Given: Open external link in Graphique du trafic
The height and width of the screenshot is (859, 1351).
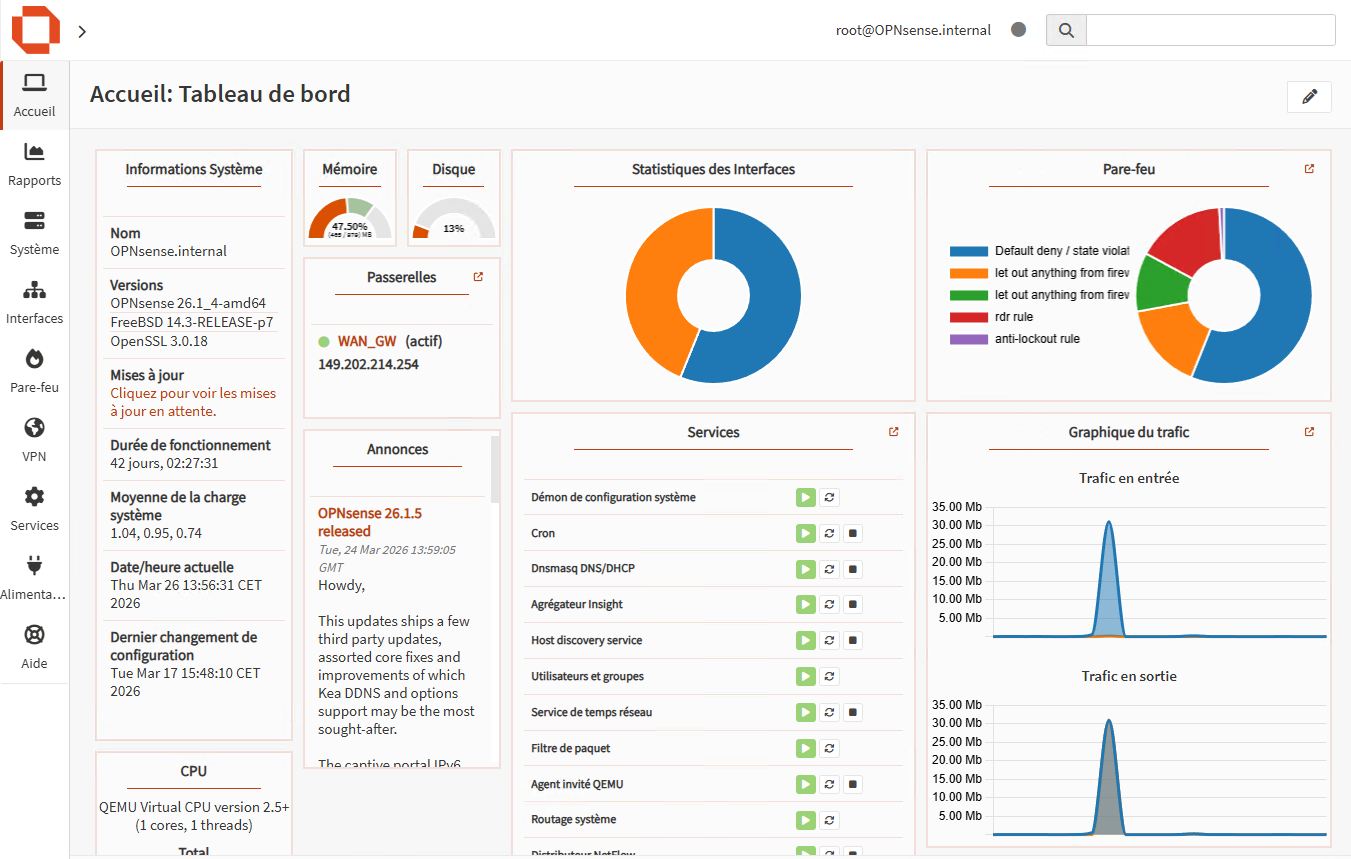Looking at the screenshot, I should point(1309,432).
